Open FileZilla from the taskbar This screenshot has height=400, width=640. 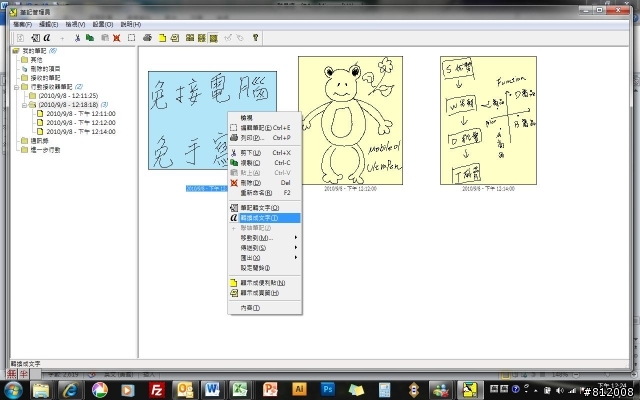(157, 390)
